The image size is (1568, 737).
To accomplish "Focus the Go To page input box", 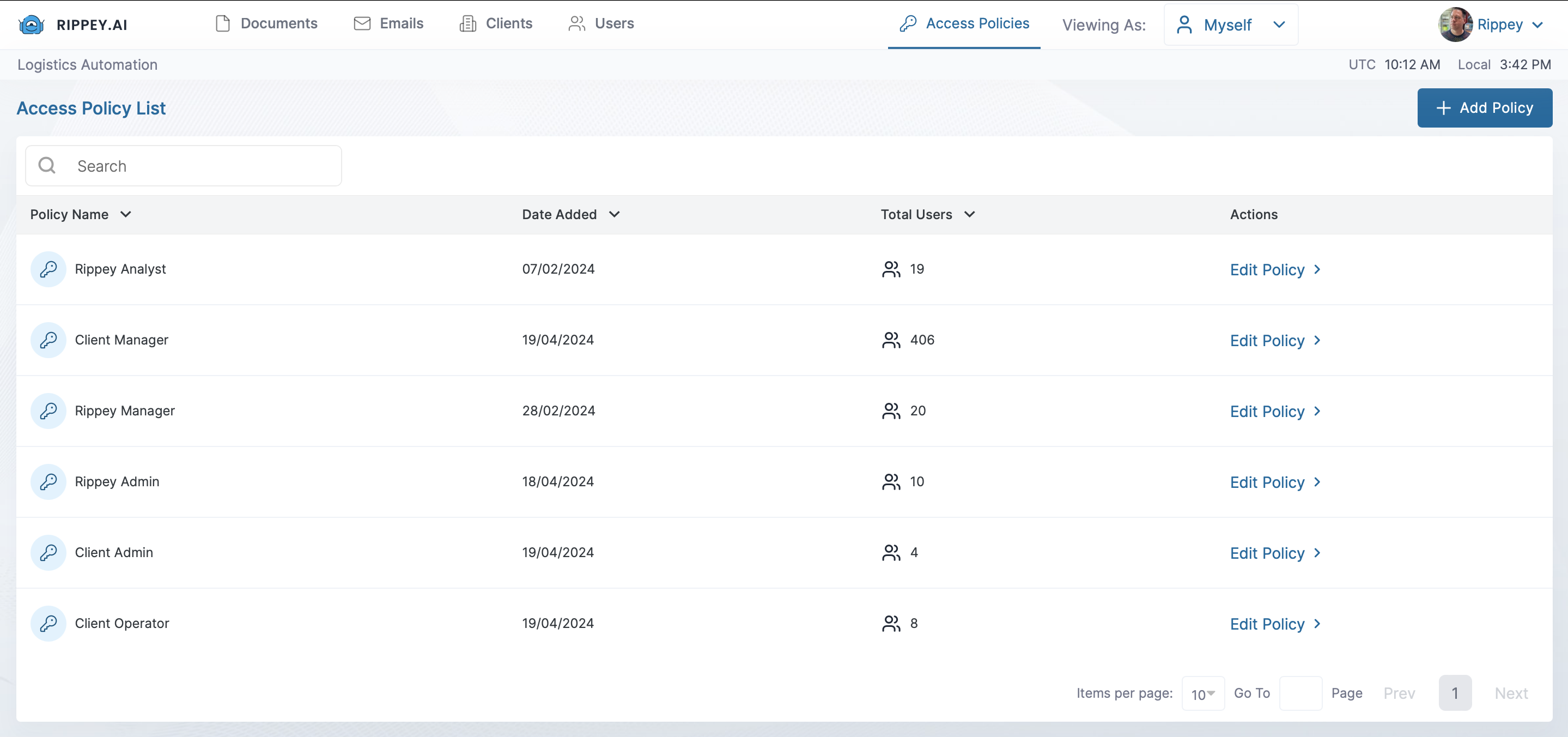I will tap(1300, 693).
